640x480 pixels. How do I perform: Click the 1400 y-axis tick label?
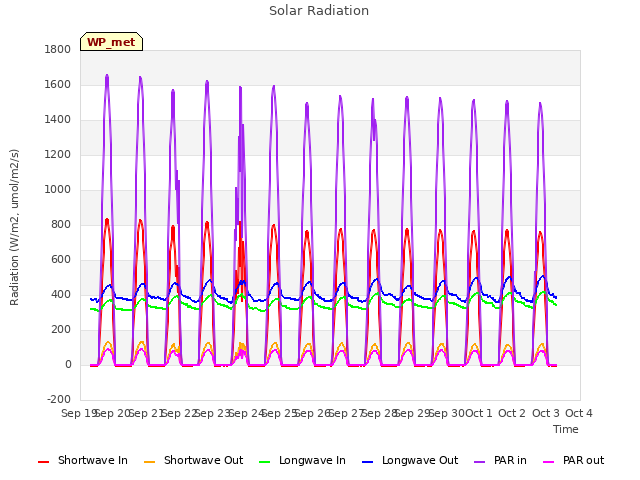(58, 120)
